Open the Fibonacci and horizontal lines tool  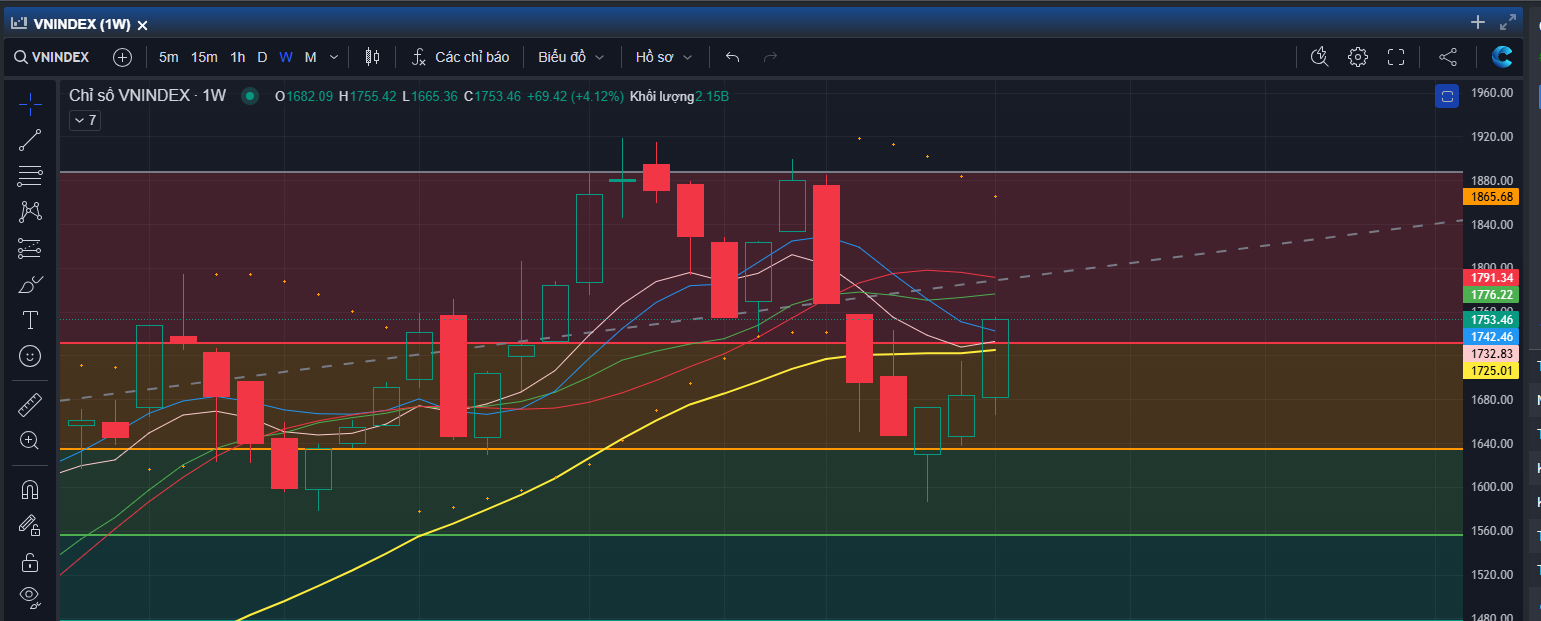coord(30,176)
